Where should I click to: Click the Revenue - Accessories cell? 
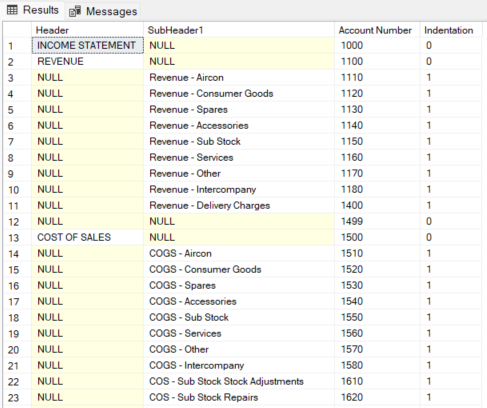pyautogui.click(x=239, y=125)
